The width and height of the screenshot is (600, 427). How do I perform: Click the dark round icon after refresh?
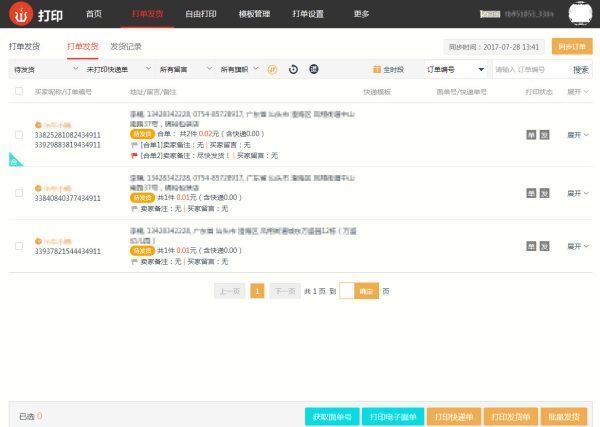tap(313, 69)
